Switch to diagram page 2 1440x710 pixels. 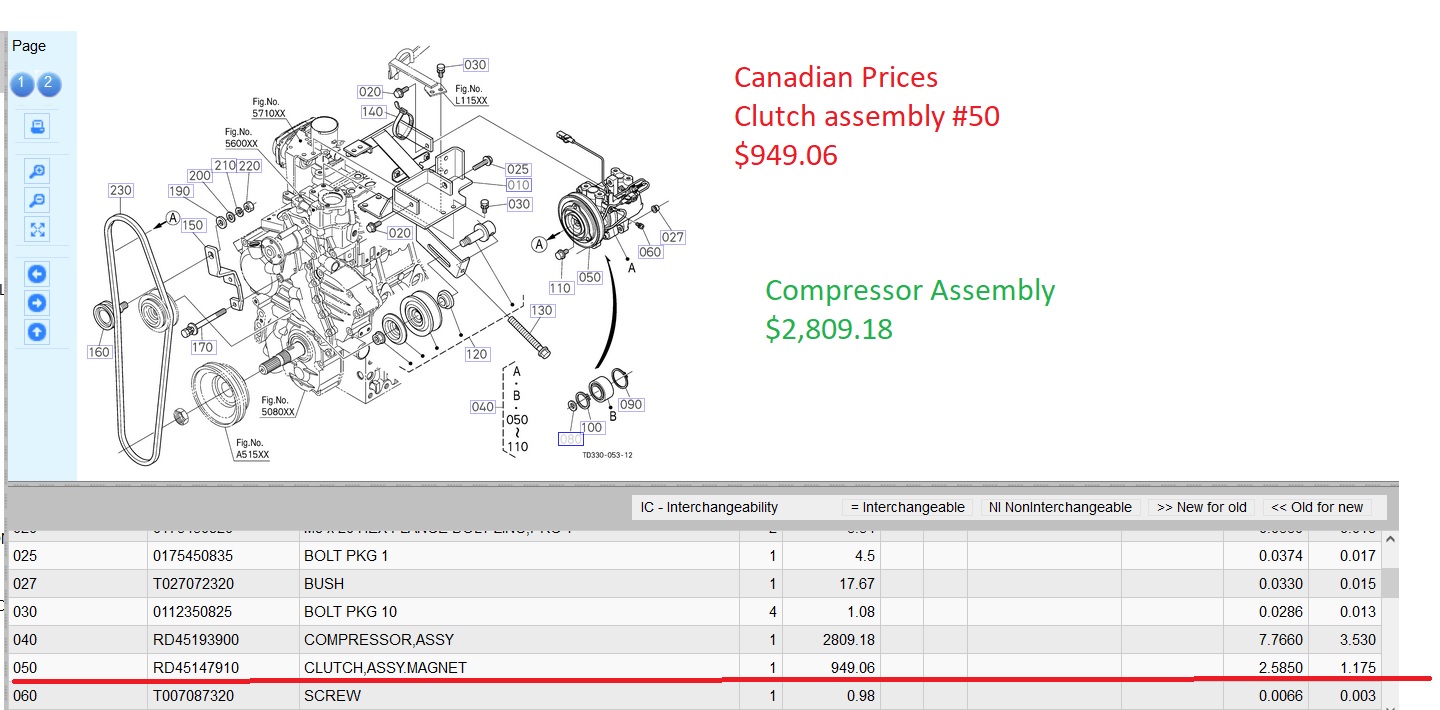click(49, 84)
